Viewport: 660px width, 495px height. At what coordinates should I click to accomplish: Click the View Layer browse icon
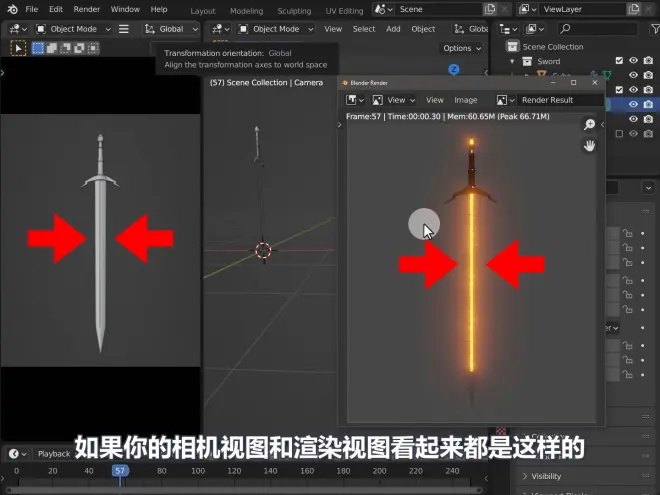click(528, 9)
